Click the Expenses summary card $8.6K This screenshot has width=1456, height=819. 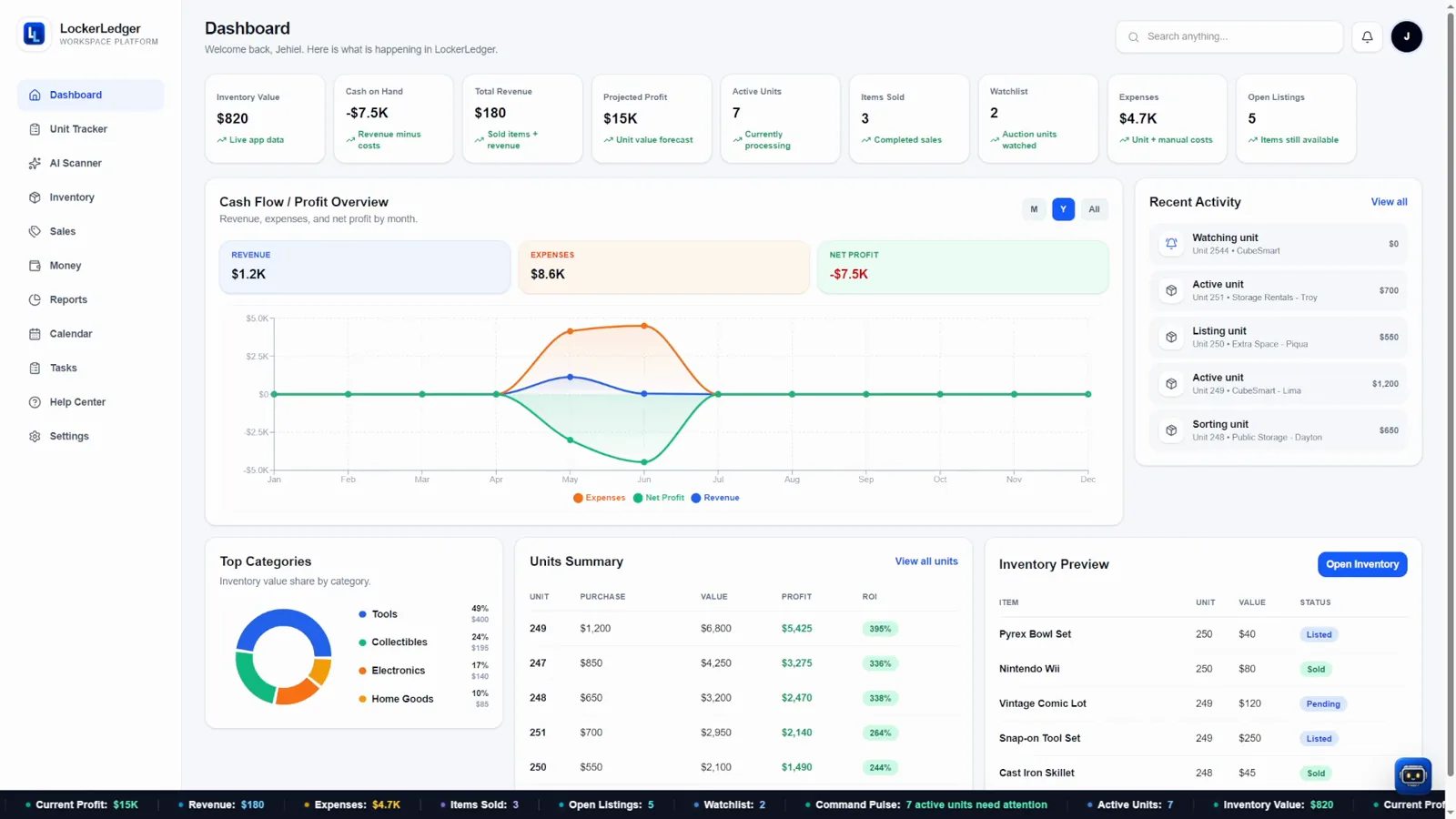pos(663,267)
